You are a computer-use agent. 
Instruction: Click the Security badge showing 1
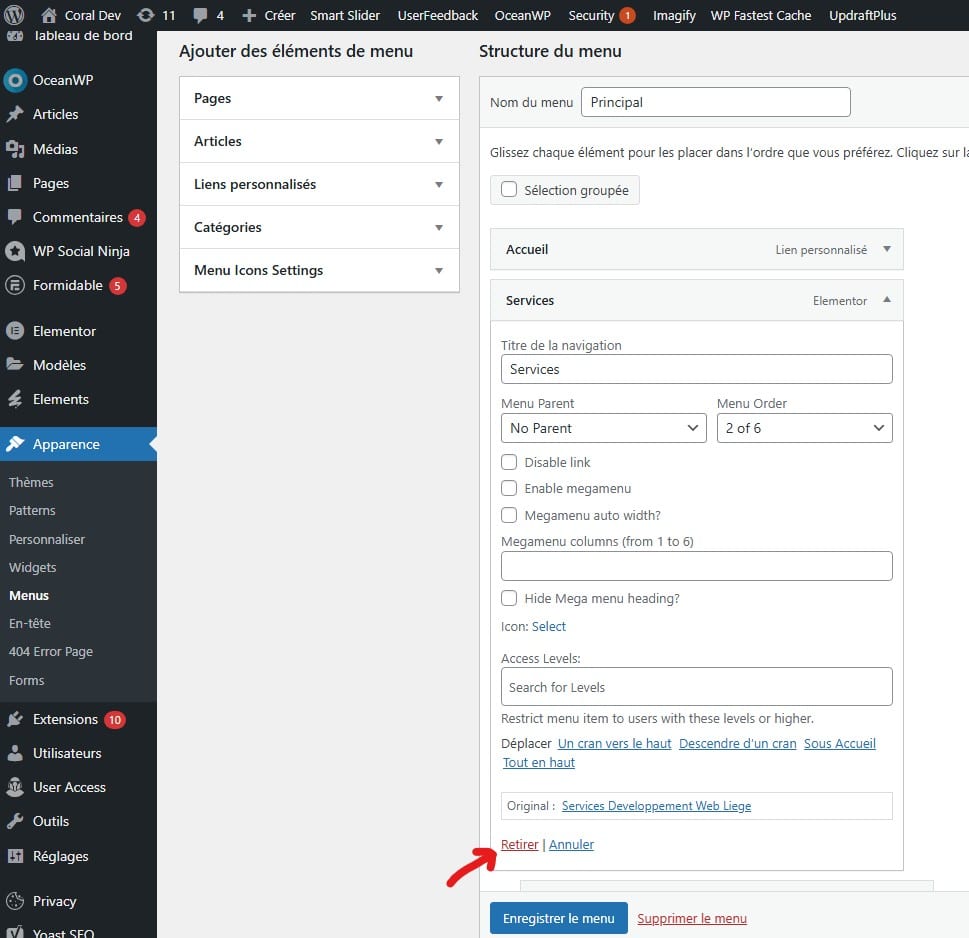point(627,15)
